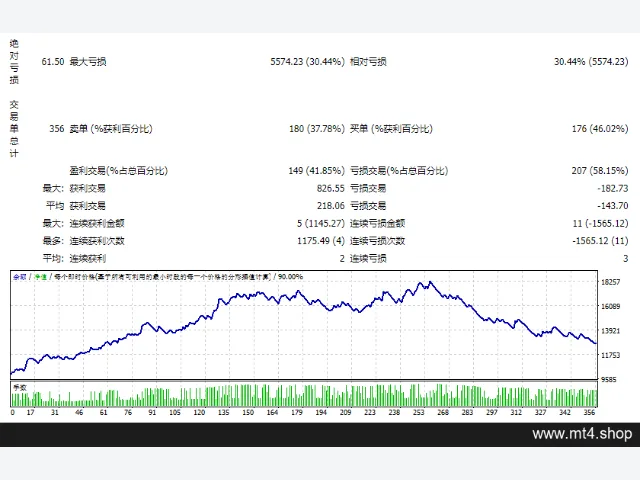Click the '手数' lots sub-chart label
Viewport: 640px width, 480px height.
coord(20,387)
